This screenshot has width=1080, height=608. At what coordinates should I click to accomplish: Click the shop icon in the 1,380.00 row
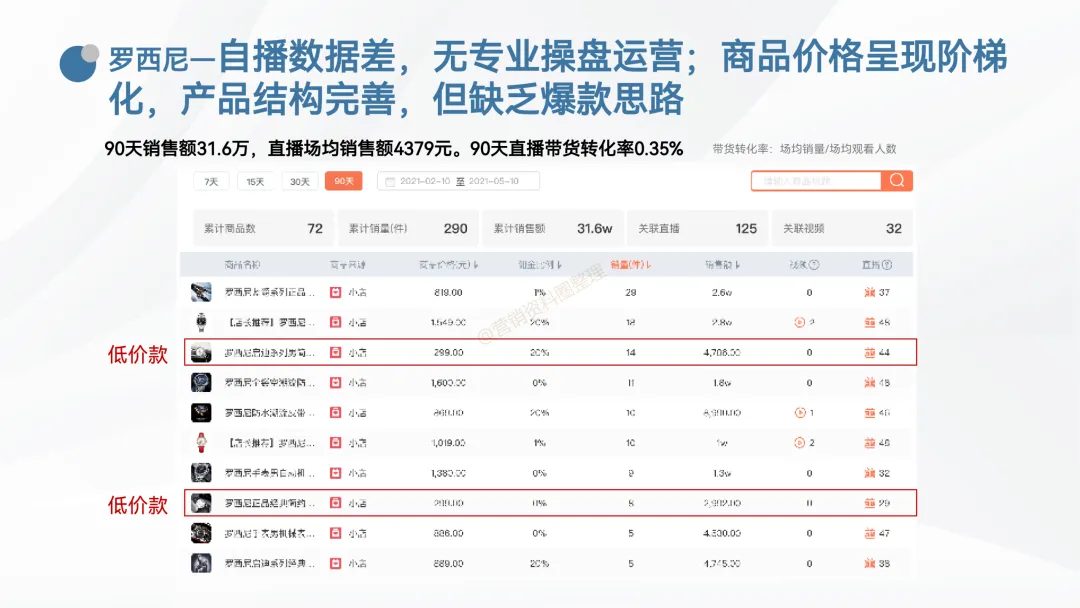(335, 473)
